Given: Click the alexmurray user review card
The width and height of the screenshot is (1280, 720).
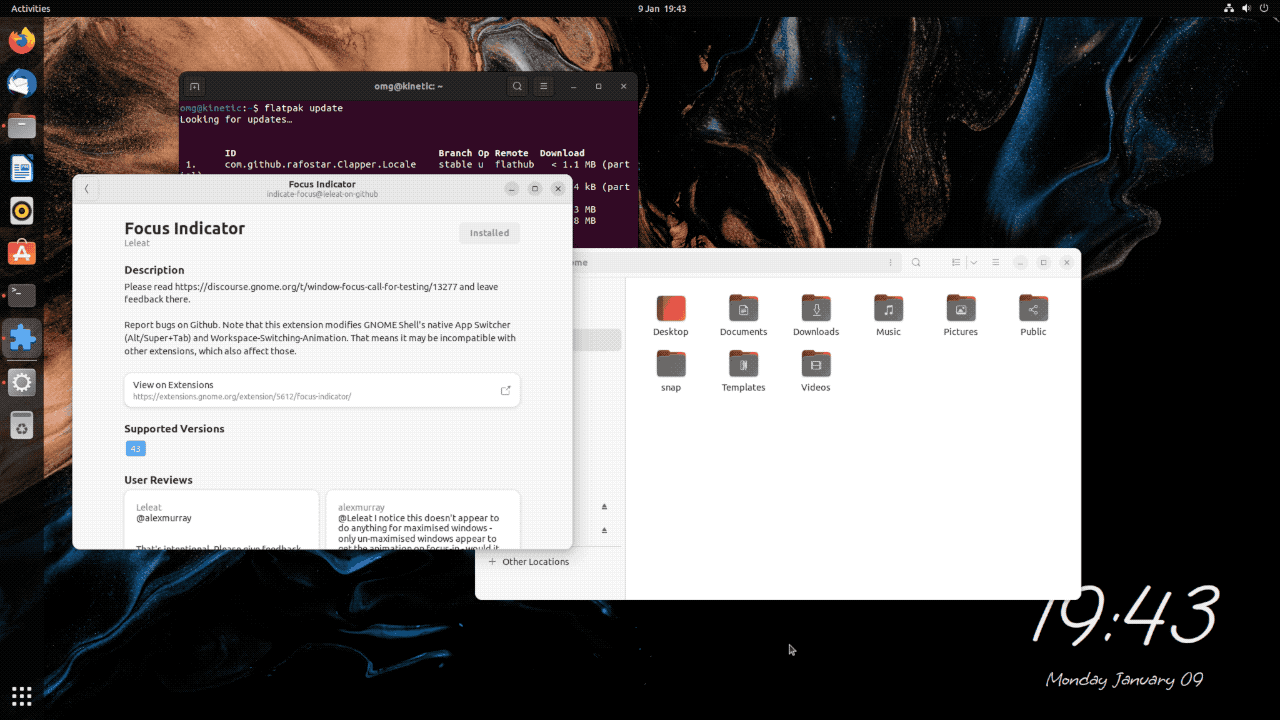Looking at the screenshot, I should click(423, 519).
